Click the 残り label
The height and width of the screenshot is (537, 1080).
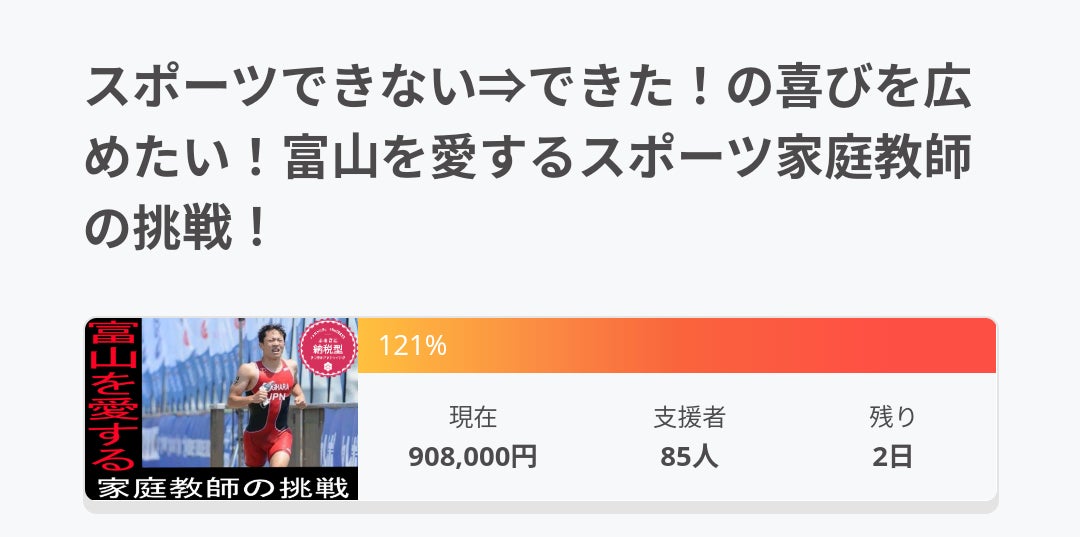[x=892, y=417]
